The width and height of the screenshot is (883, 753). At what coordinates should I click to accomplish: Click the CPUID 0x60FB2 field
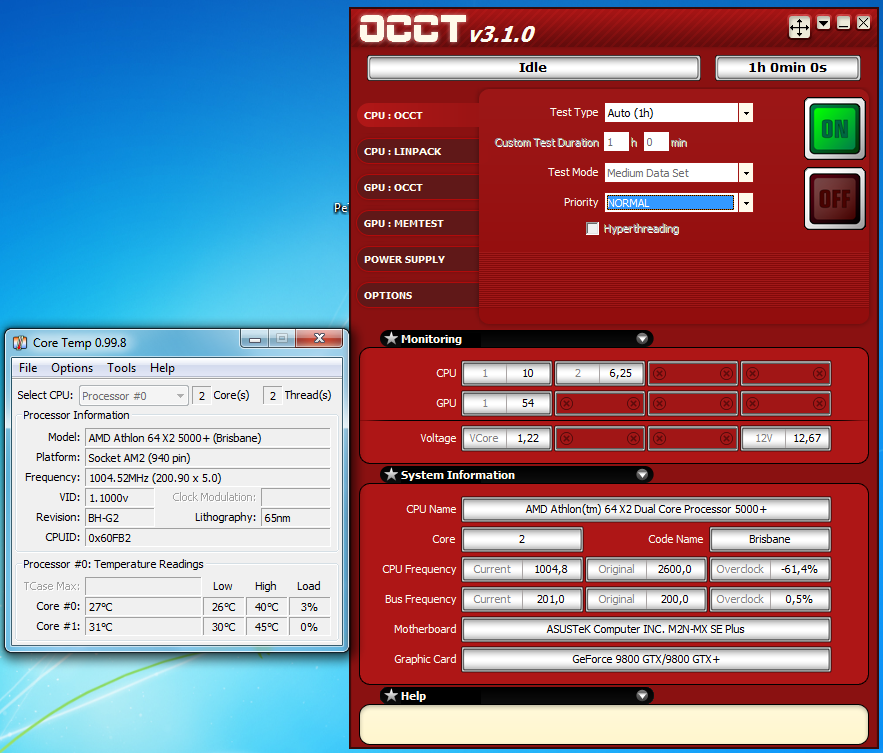click(x=208, y=538)
